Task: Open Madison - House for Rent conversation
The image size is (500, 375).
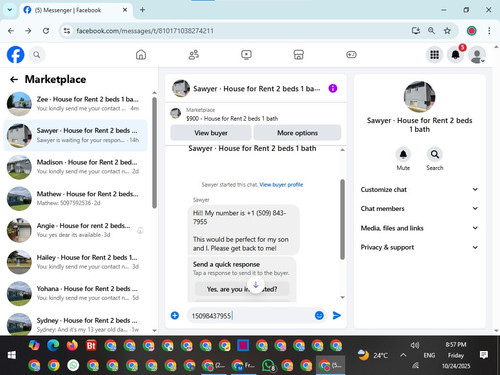Action: tap(75, 167)
